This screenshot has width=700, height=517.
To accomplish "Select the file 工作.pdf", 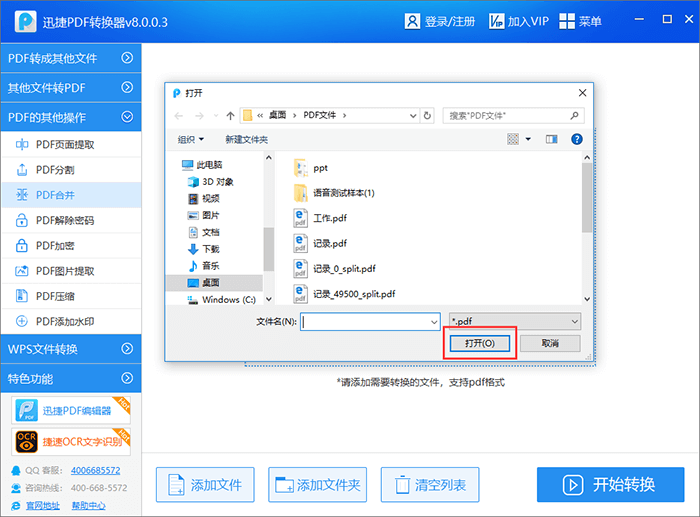I will point(320,218).
